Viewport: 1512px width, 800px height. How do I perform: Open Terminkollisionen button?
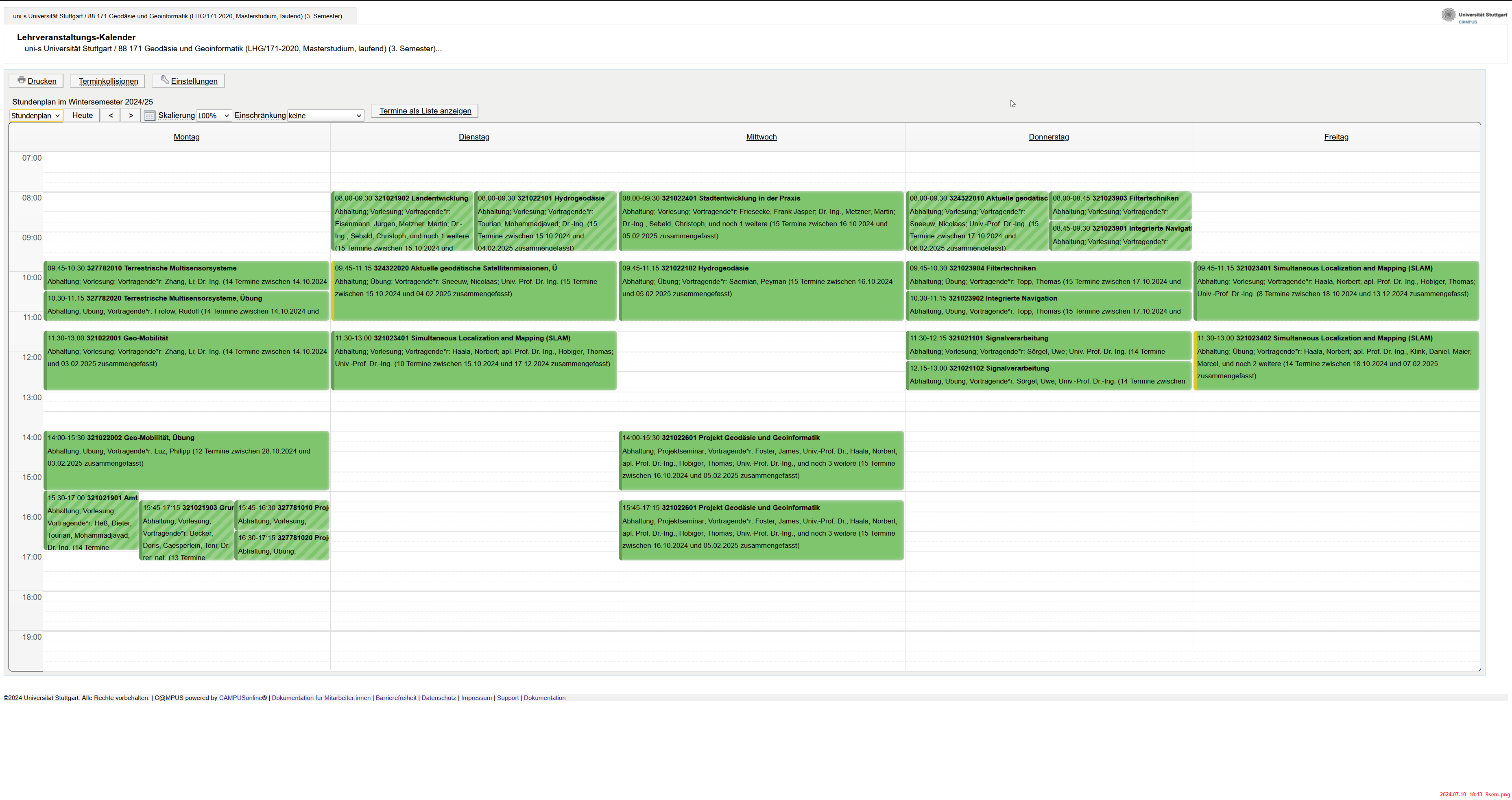pos(108,81)
